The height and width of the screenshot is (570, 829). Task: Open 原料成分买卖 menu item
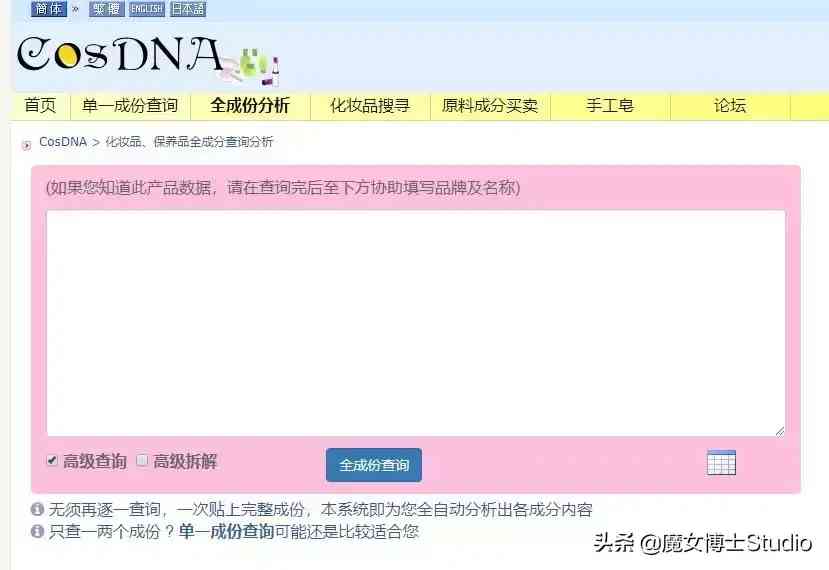[490, 105]
